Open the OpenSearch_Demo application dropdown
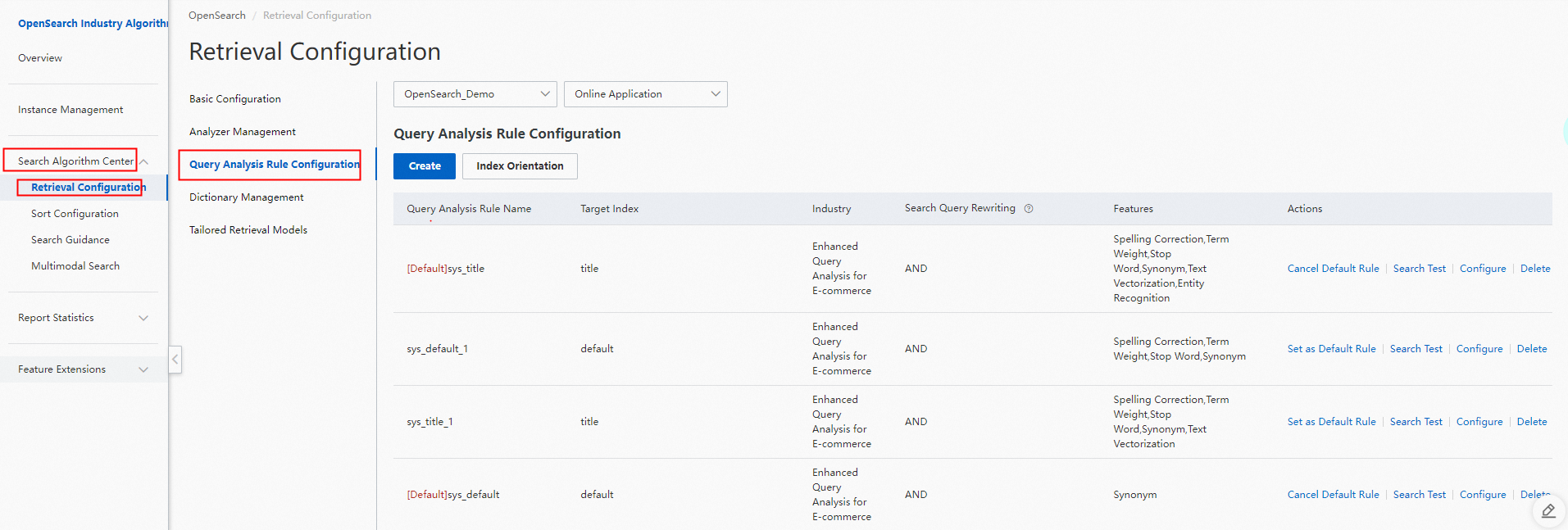This screenshot has width=1568, height=530. click(x=475, y=94)
